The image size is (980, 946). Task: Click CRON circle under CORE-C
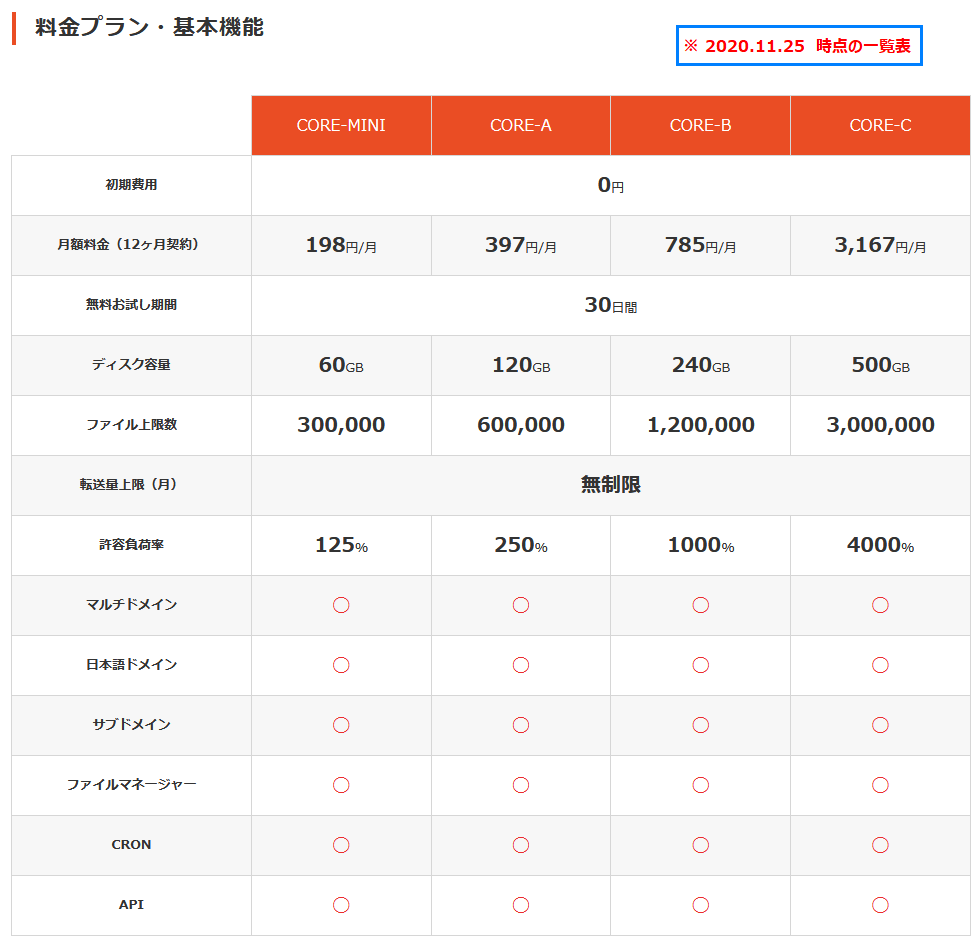tap(880, 845)
